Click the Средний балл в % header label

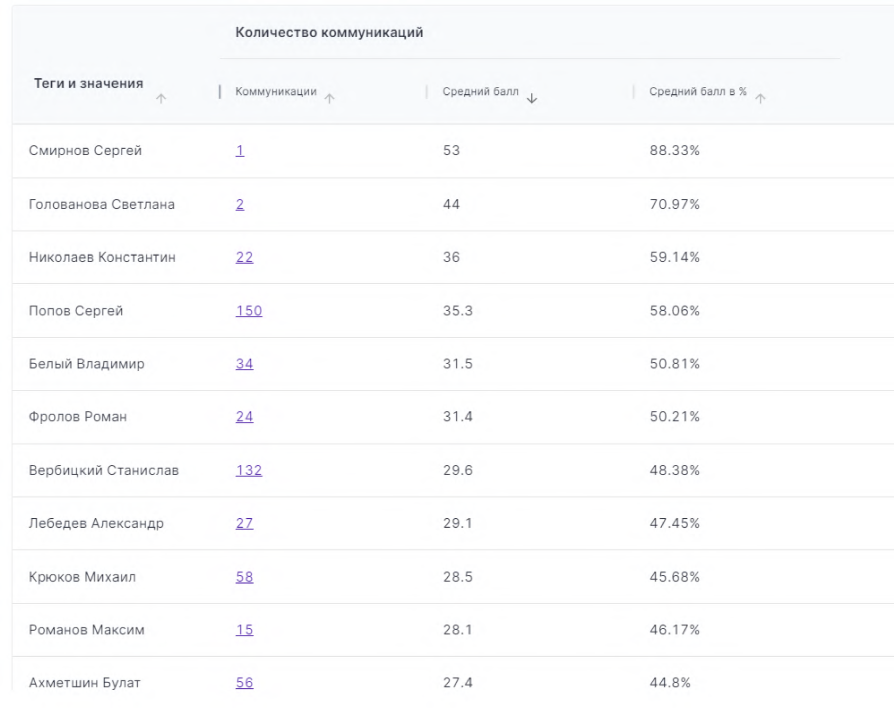pyautogui.click(x=698, y=93)
